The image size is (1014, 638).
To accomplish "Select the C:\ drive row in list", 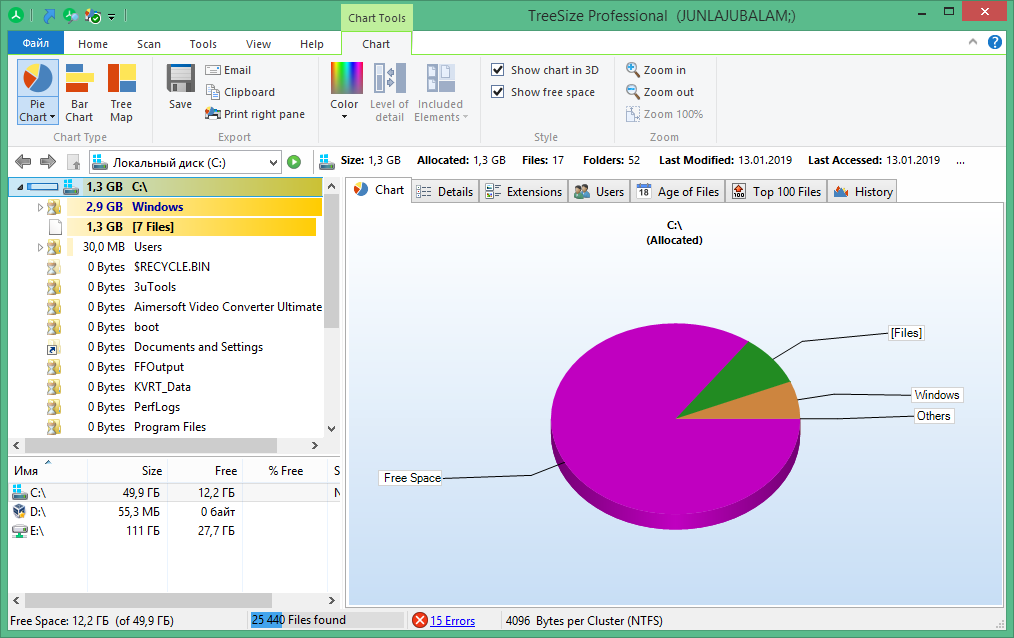I will pos(173,493).
